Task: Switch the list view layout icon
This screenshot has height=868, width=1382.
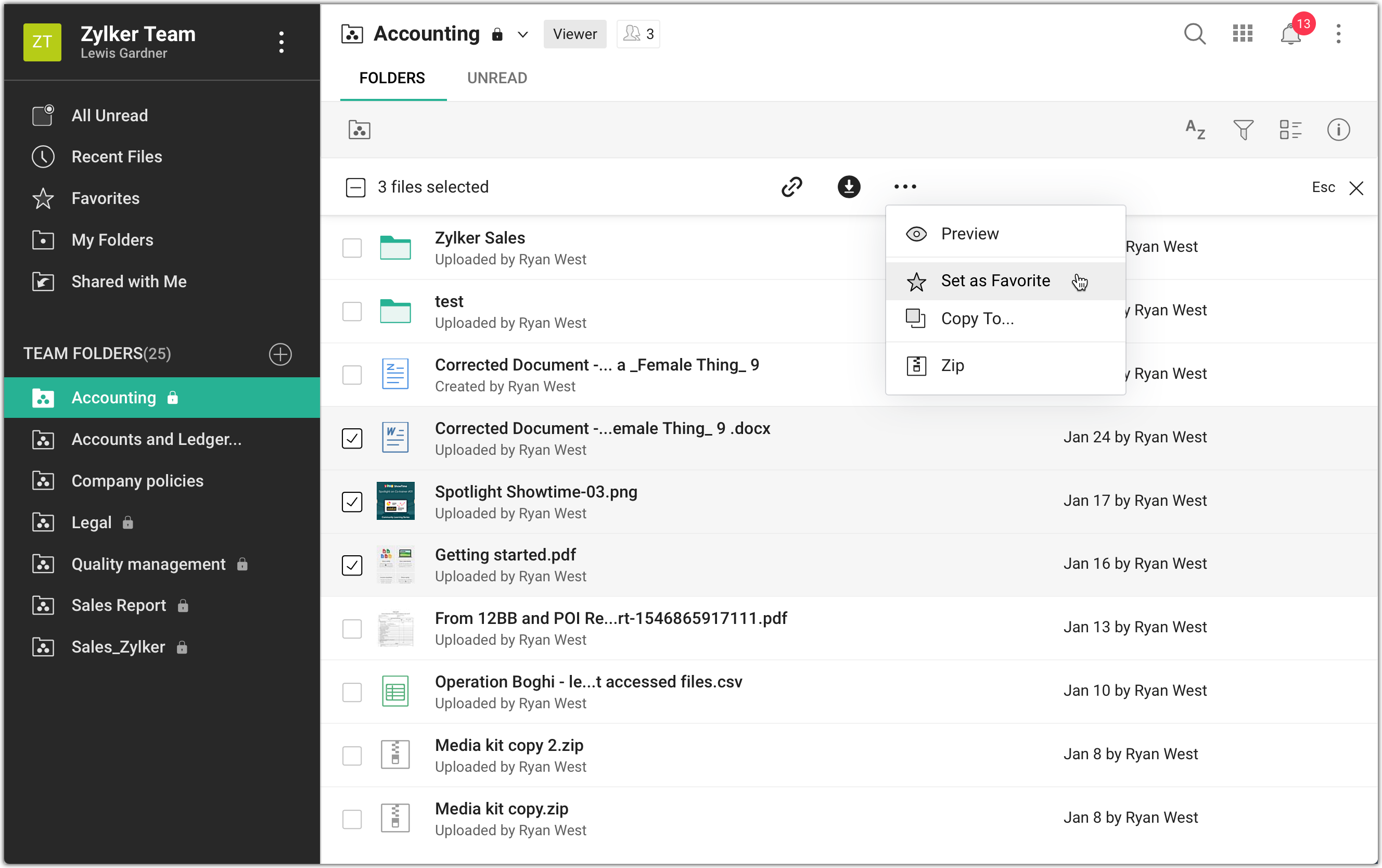Action: tap(1290, 130)
